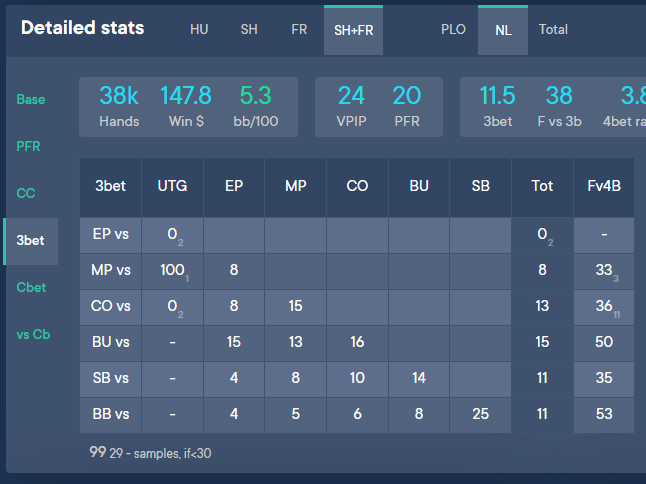Open the Total tab
Image resolution: width=646 pixels, height=484 pixels.
coord(553,30)
